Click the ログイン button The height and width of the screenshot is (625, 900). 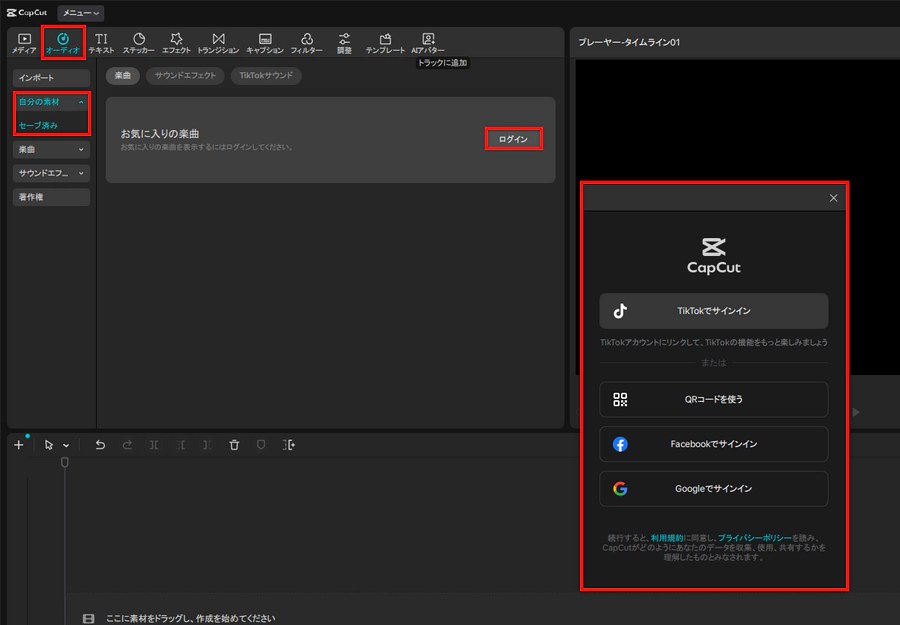coord(513,139)
